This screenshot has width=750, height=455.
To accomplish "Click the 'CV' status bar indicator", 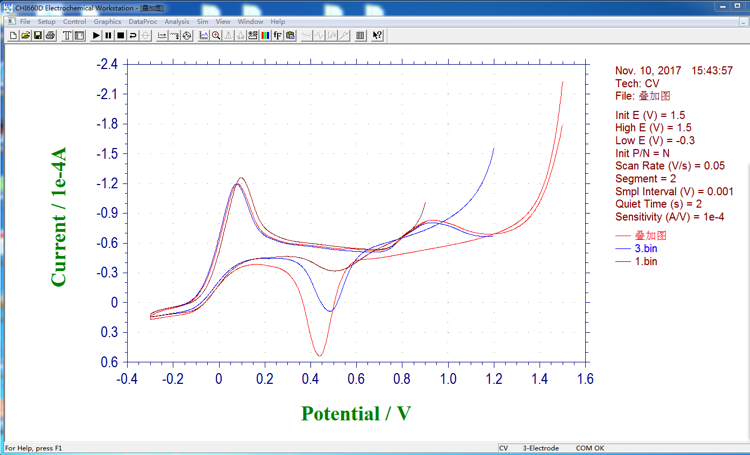I will pyautogui.click(x=503, y=448).
